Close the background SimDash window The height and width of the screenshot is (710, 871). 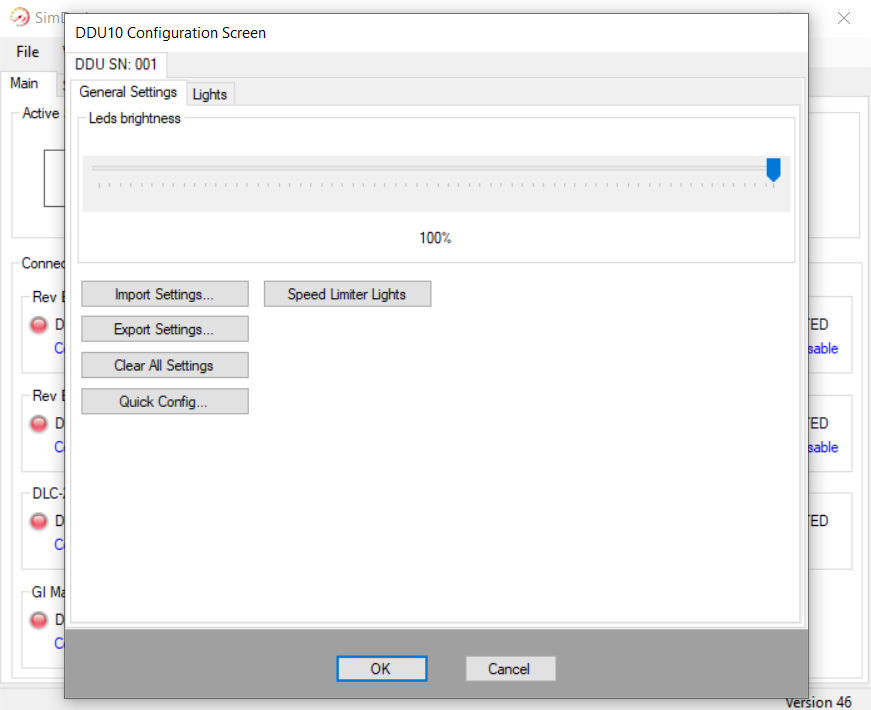tap(844, 18)
